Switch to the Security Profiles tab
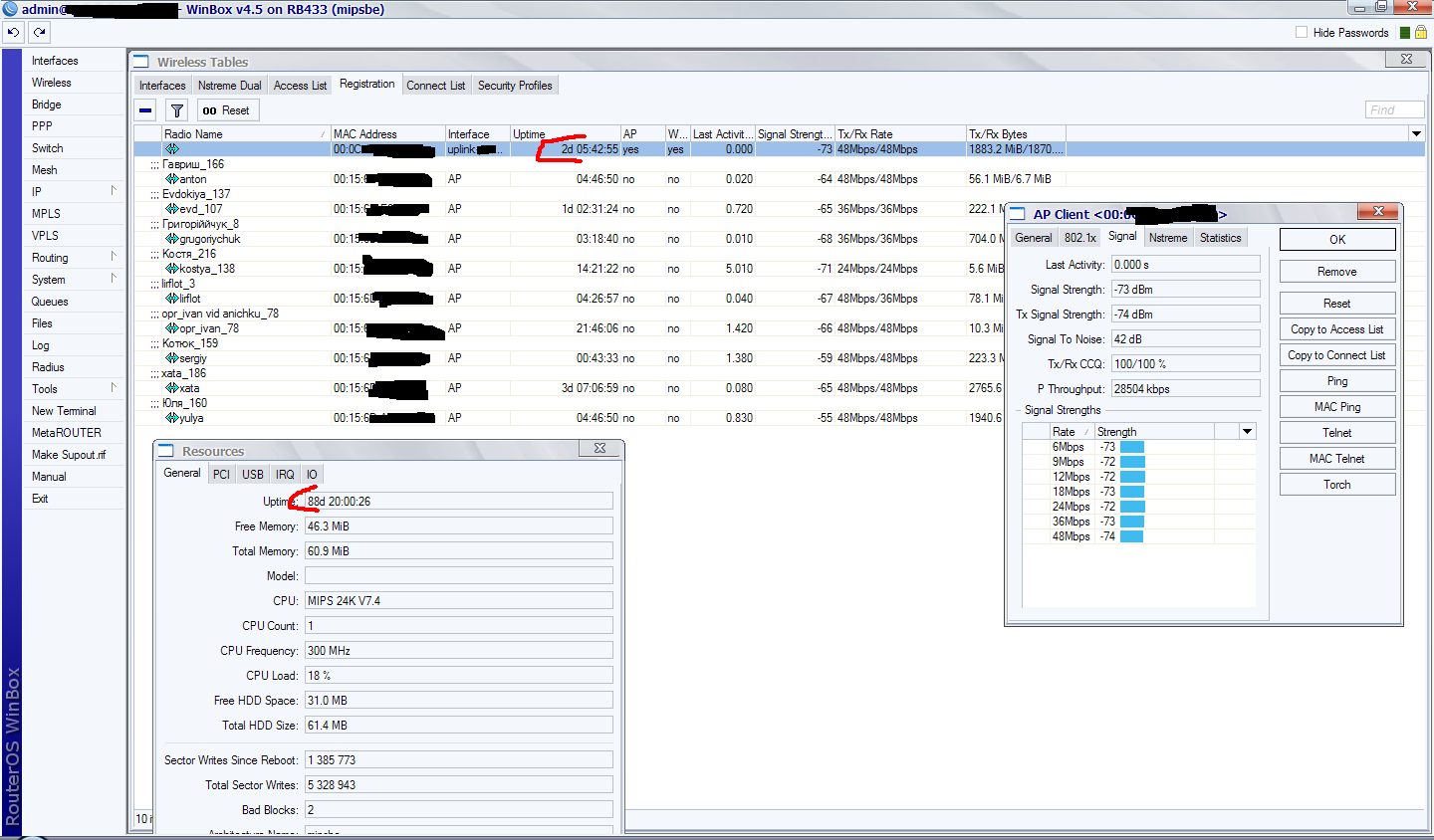This screenshot has width=1434, height=840. pyautogui.click(x=515, y=86)
